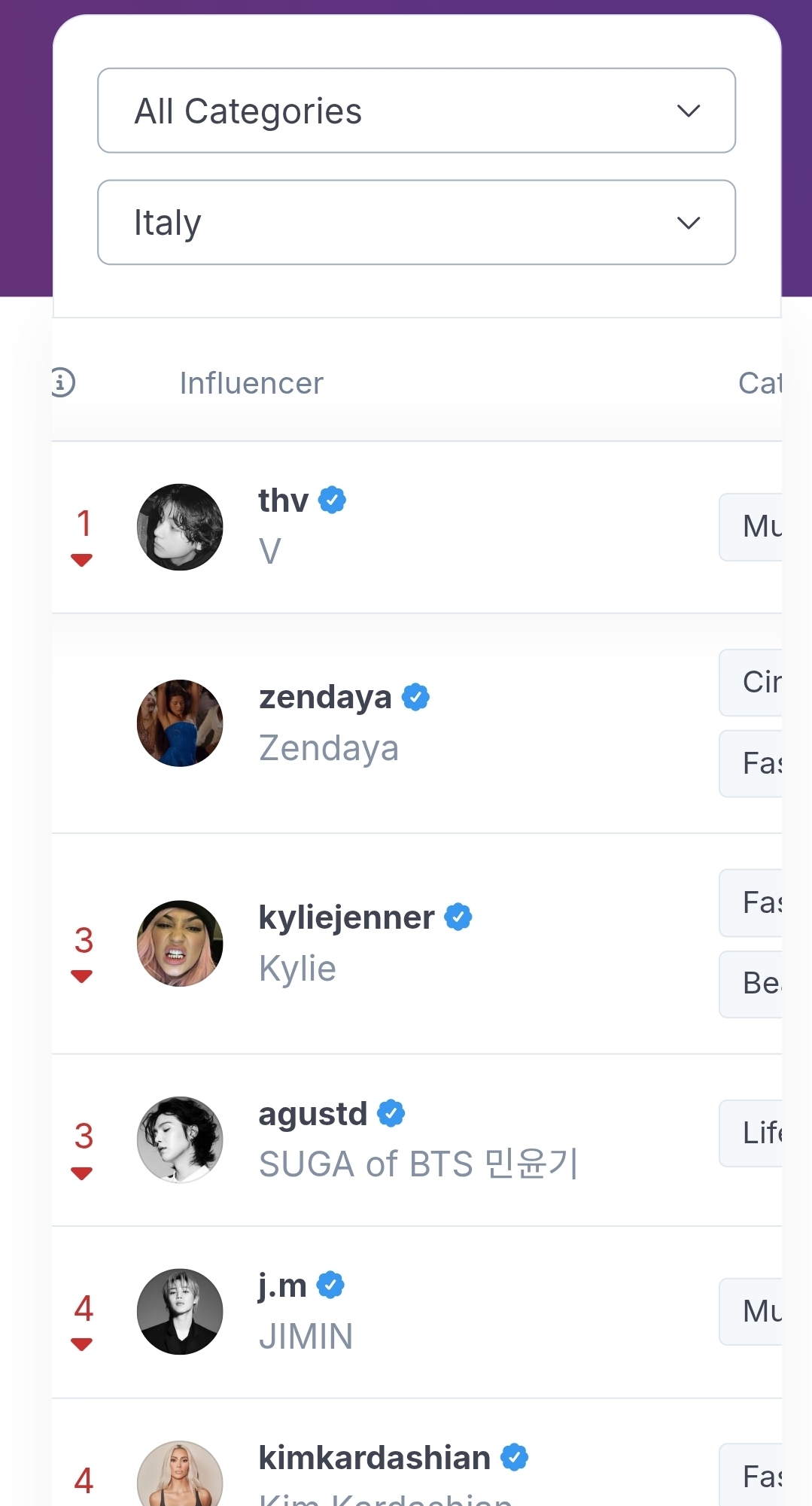Click the verified badge next to zendaya
This screenshot has height=1506, width=812.
click(x=415, y=697)
